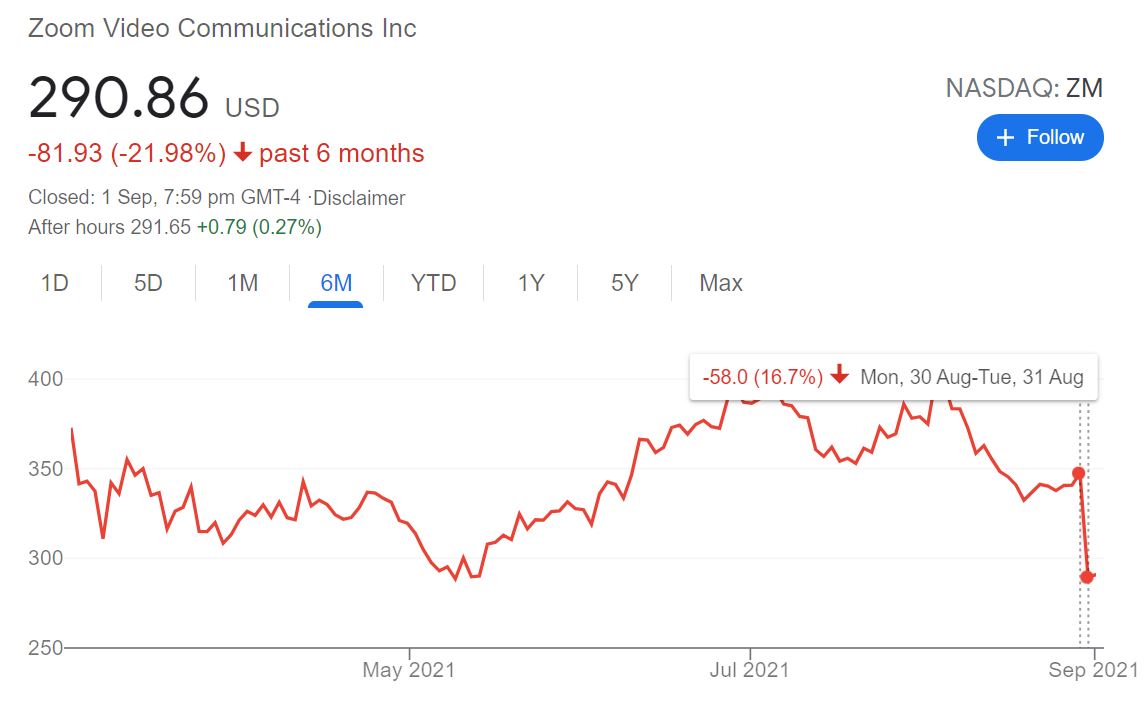
Task: Switch to the 5D time range
Action: [148, 282]
